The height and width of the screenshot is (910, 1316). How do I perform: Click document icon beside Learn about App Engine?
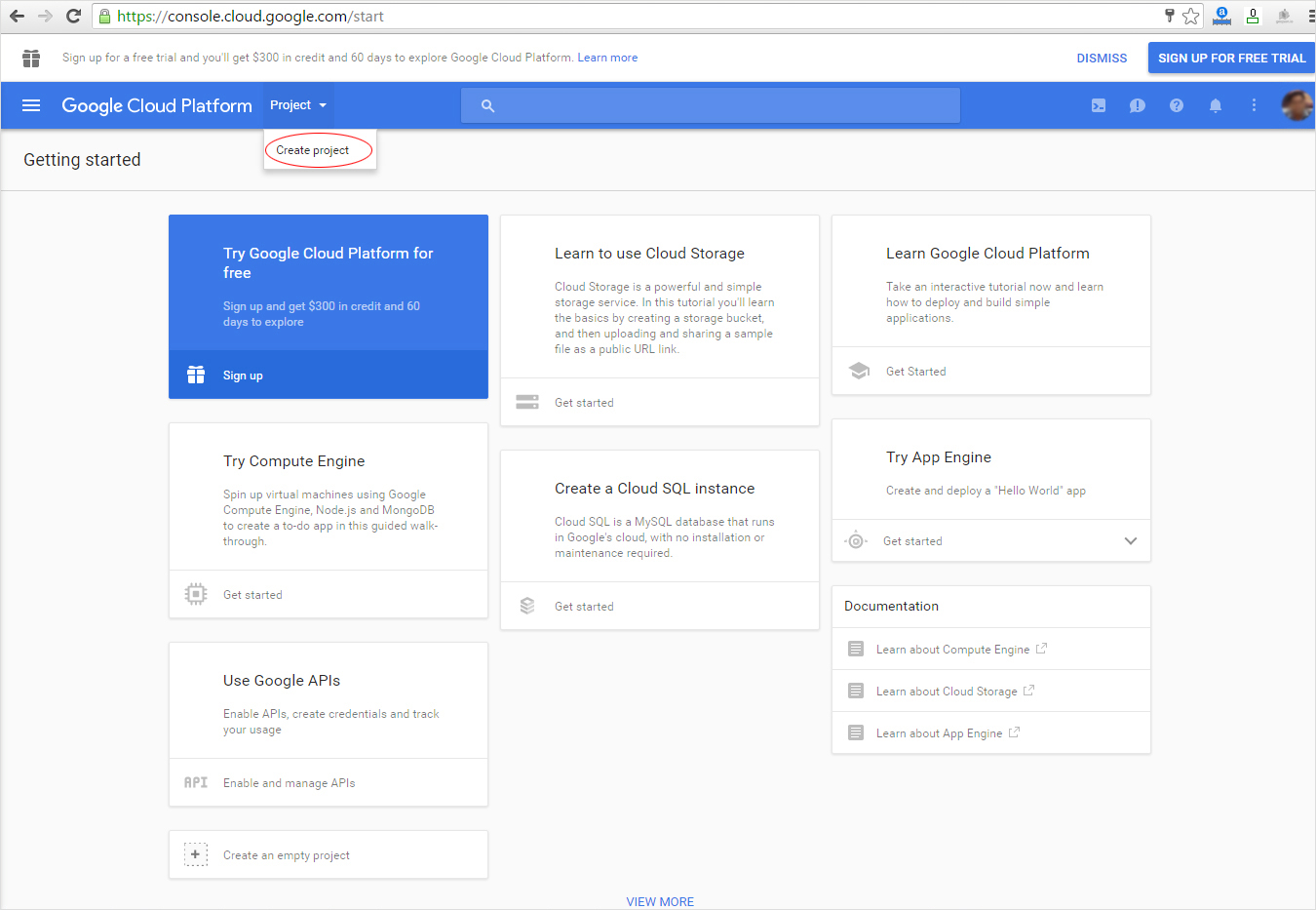[x=856, y=732]
